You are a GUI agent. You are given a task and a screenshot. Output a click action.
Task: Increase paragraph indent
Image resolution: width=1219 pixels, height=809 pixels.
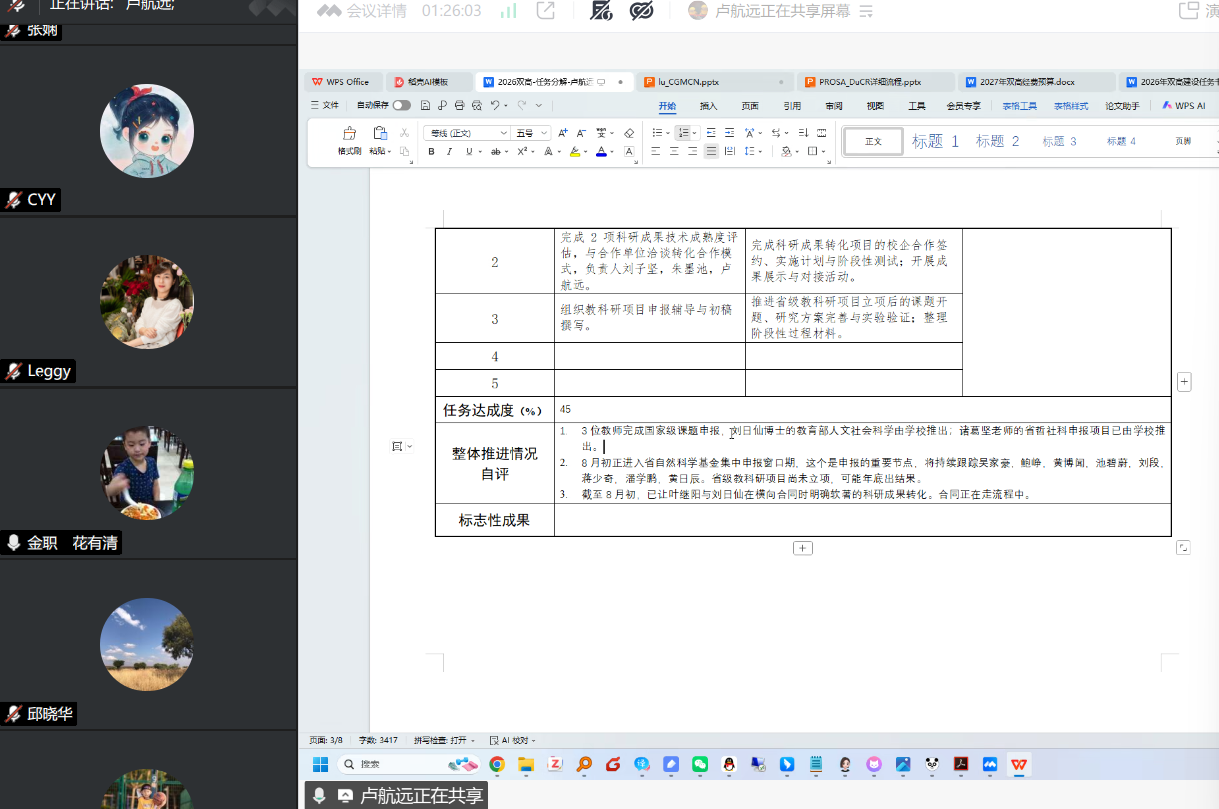point(729,133)
